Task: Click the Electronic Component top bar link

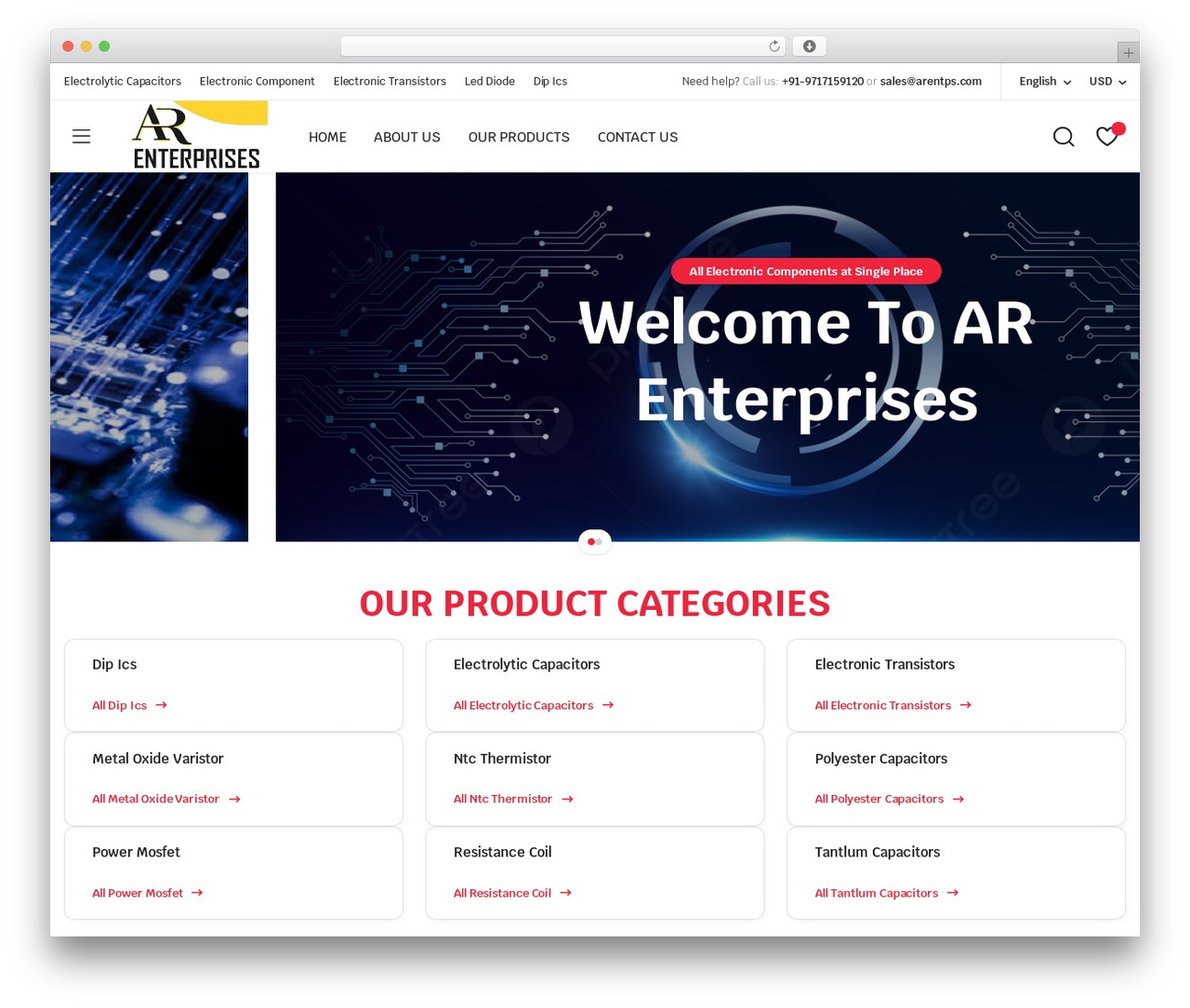Action: 257,82
